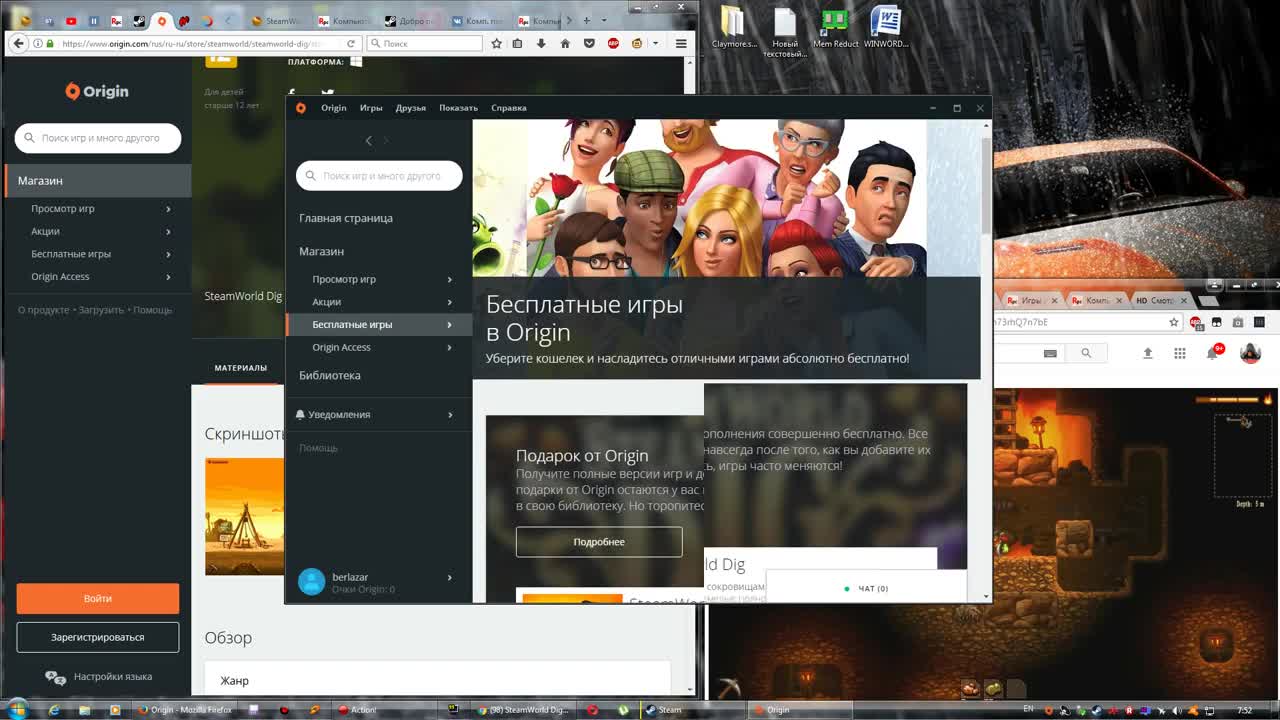This screenshot has height=720, width=1280.
Task: Click Windows Start button
Action: (18, 709)
